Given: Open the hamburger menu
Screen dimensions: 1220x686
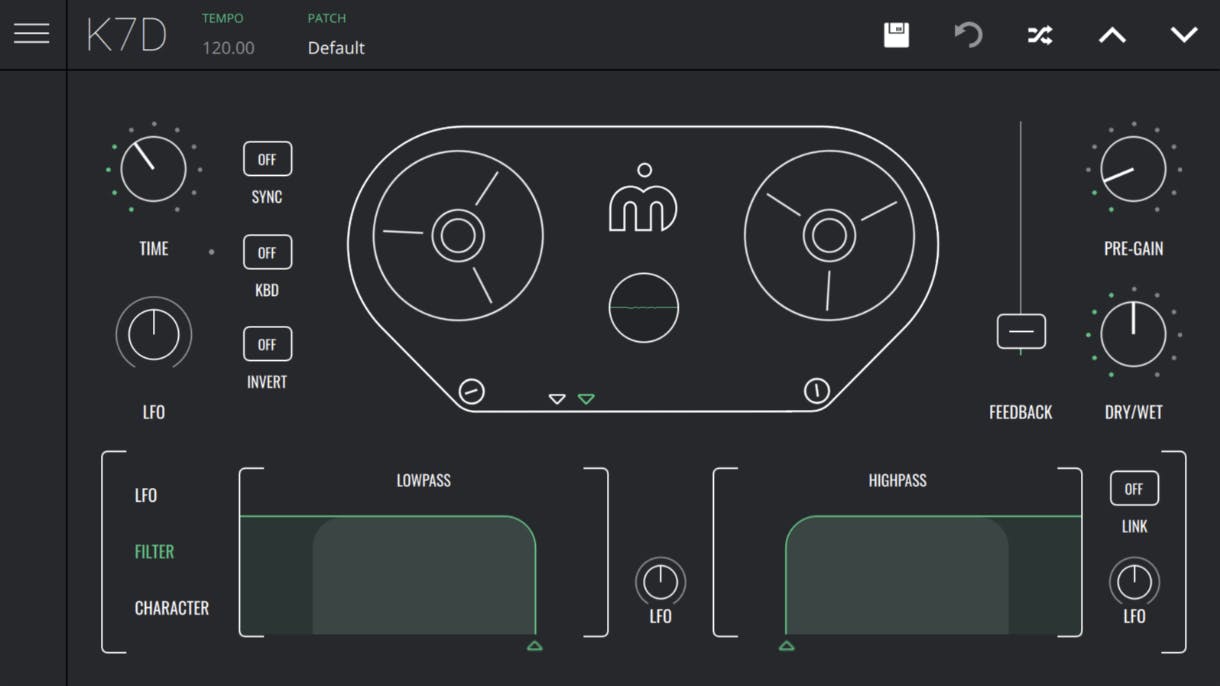Looking at the screenshot, I should pos(33,33).
